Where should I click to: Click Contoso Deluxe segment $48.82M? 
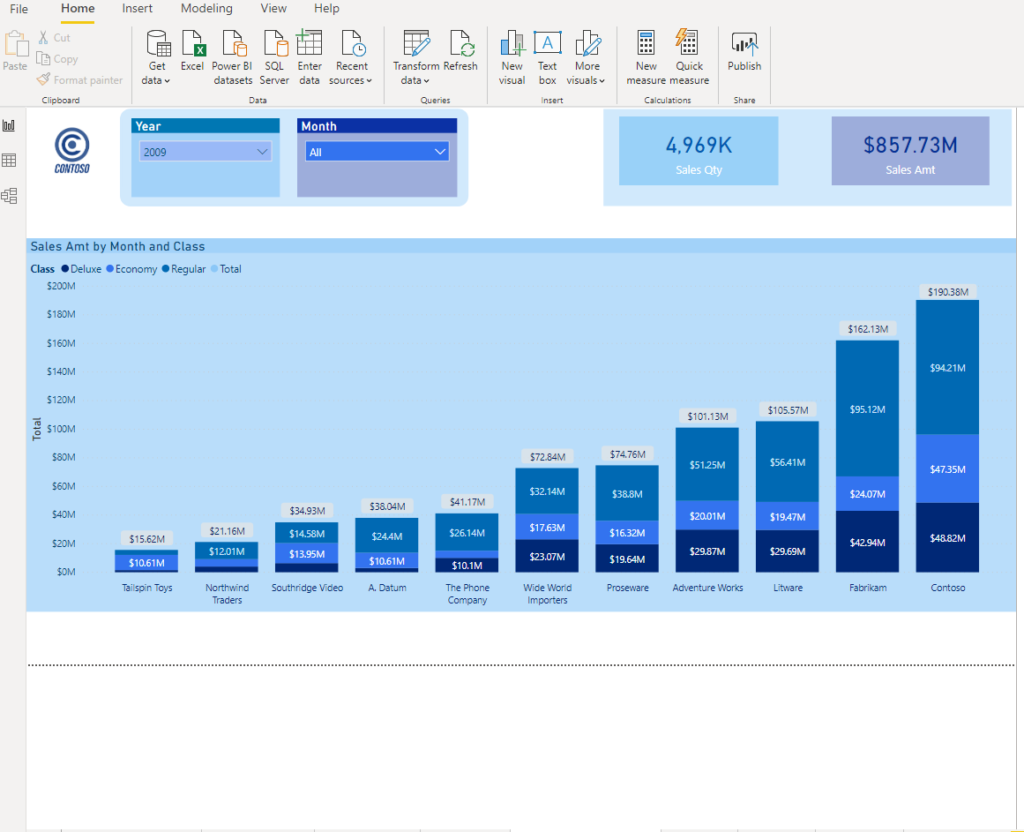pyautogui.click(x=948, y=537)
